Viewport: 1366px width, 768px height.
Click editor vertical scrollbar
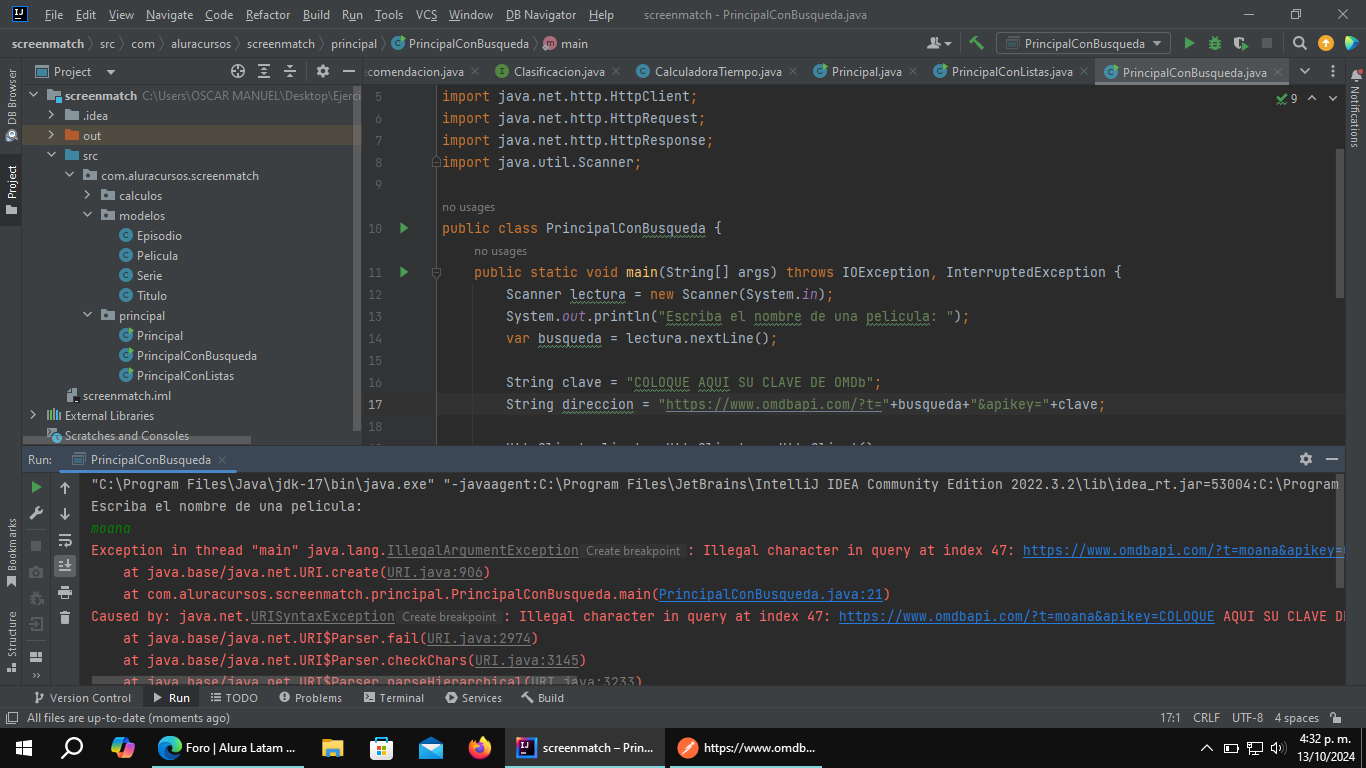(1341, 222)
